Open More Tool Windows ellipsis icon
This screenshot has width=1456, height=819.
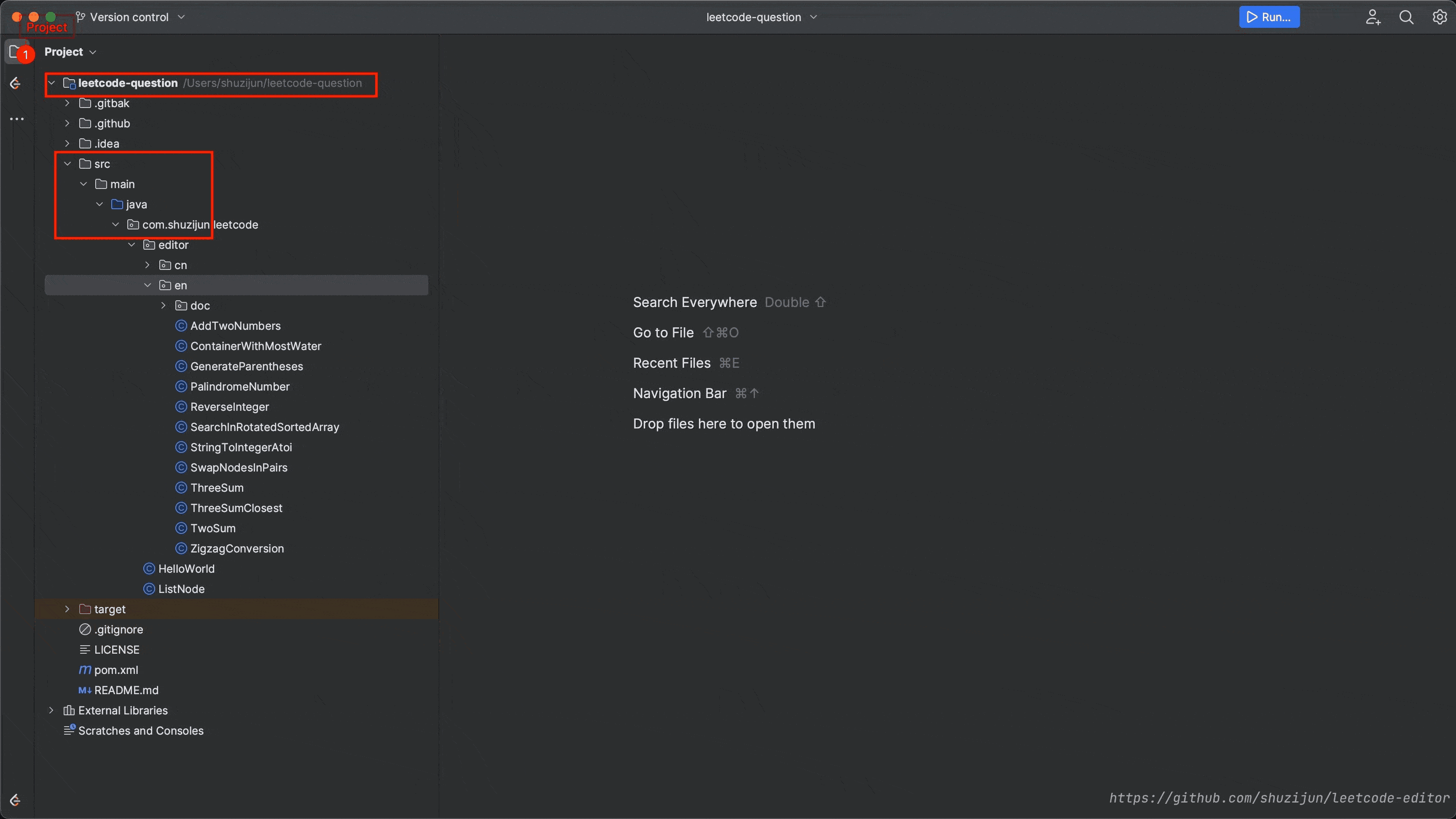(17, 119)
